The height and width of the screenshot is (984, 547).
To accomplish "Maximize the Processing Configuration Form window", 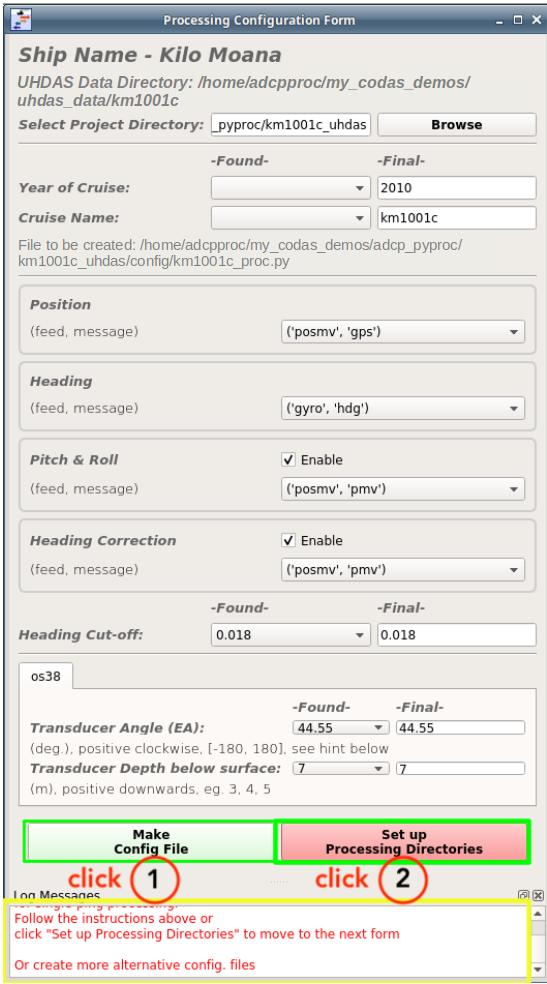I will point(518,20).
